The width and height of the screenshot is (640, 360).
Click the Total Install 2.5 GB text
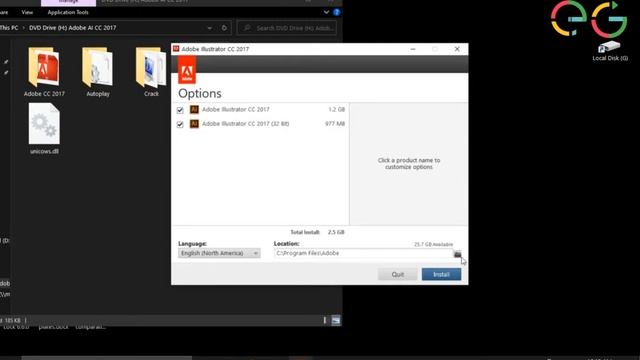(x=317, y=232)
